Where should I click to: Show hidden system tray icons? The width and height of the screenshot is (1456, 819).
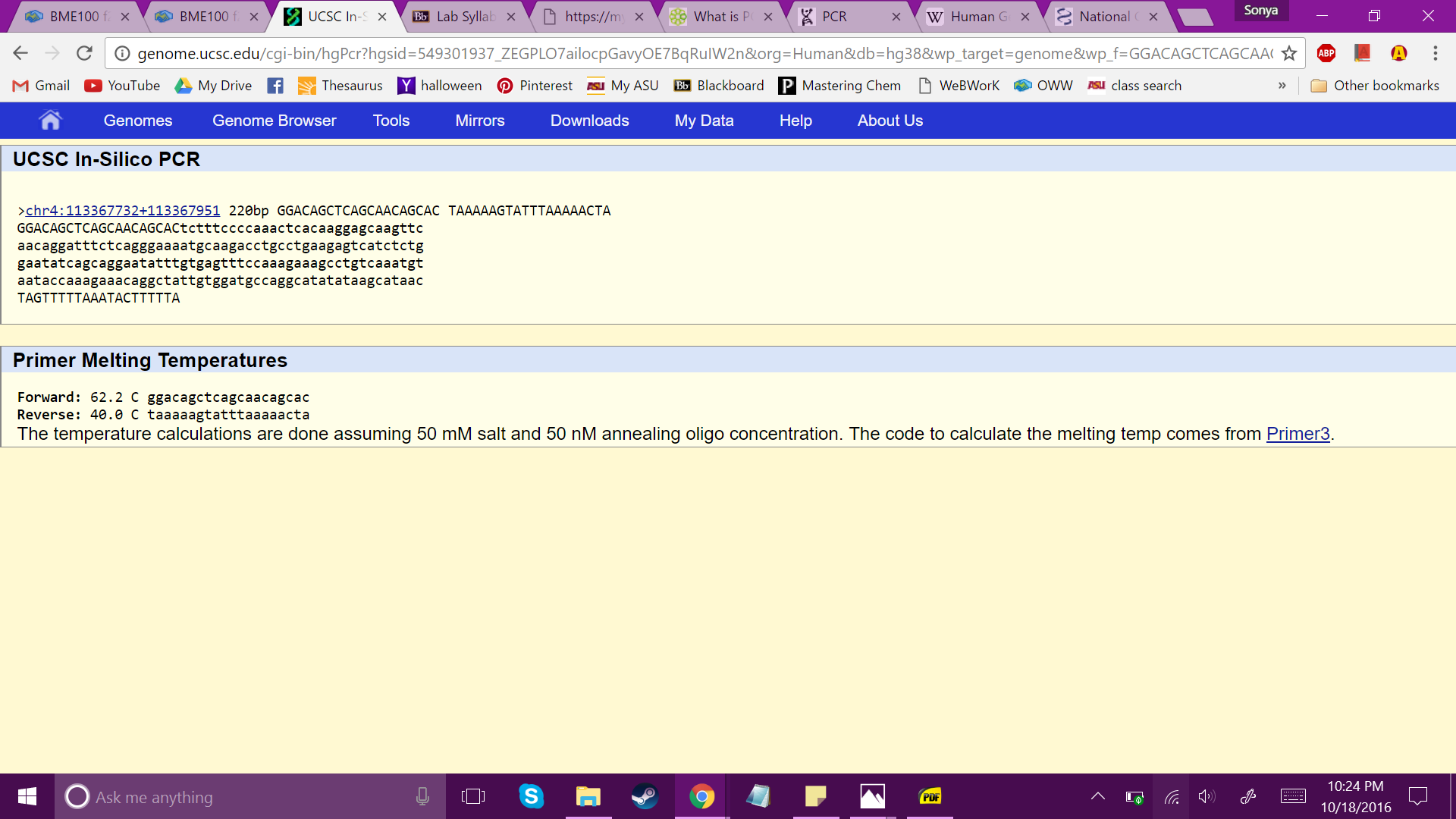point(1097,796)
